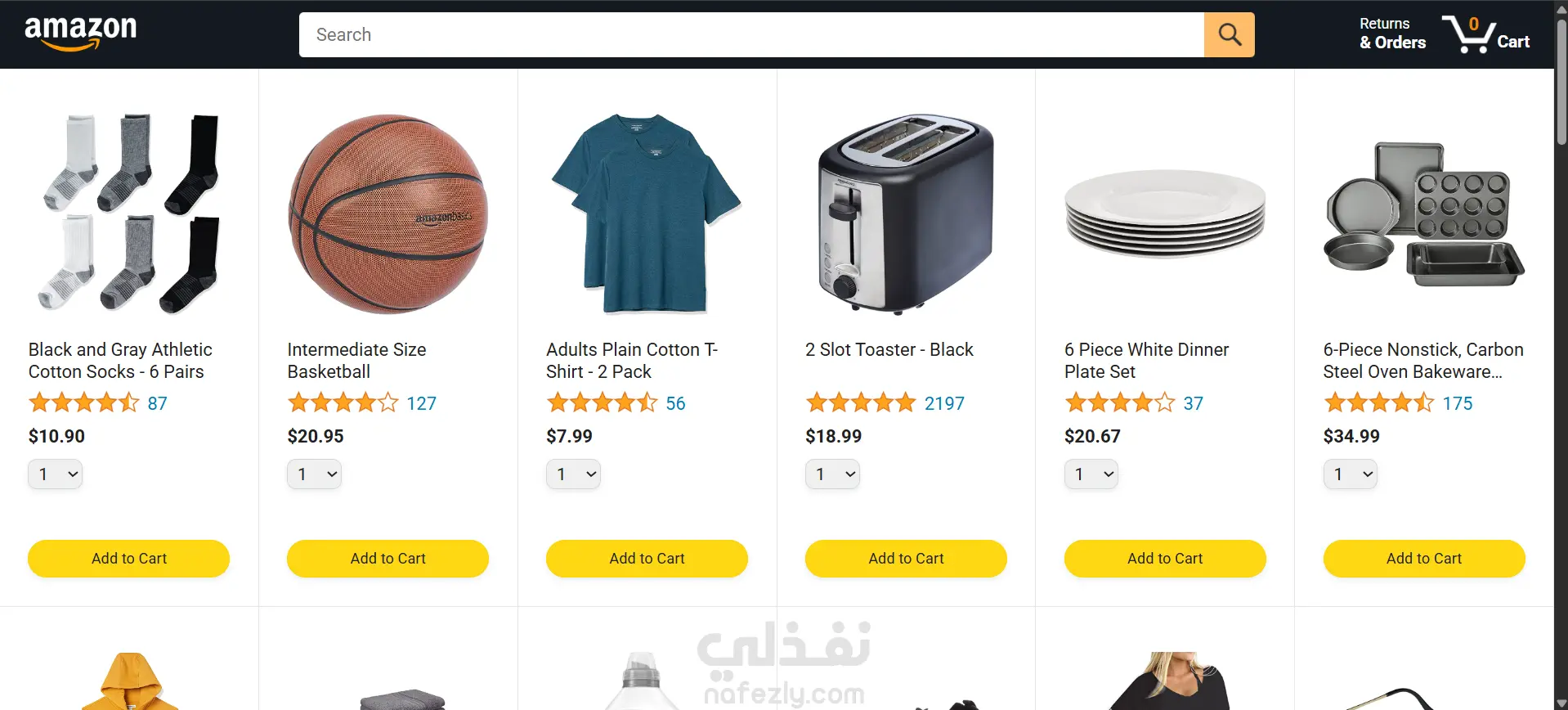The height and width of the screenshot is (710, 1568).
Task: Click the star rating of the toaster
Action: [861, 402]
